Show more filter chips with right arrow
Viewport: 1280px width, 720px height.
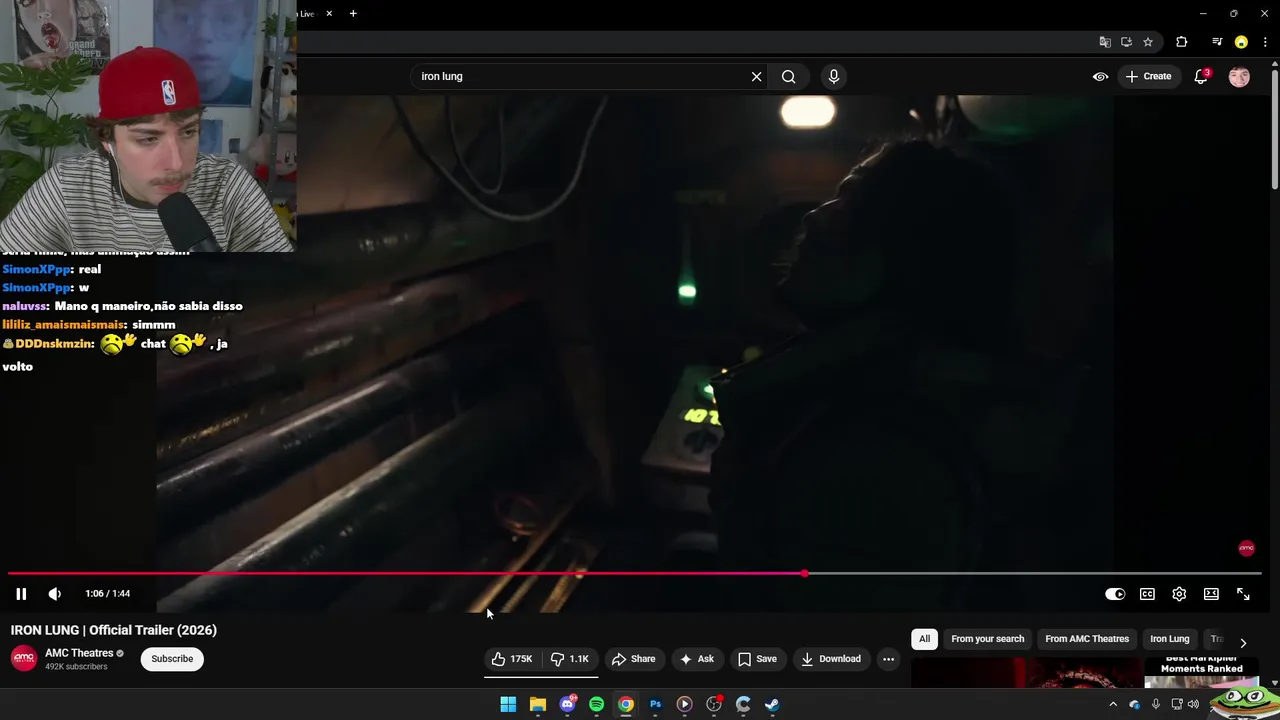1243,642
